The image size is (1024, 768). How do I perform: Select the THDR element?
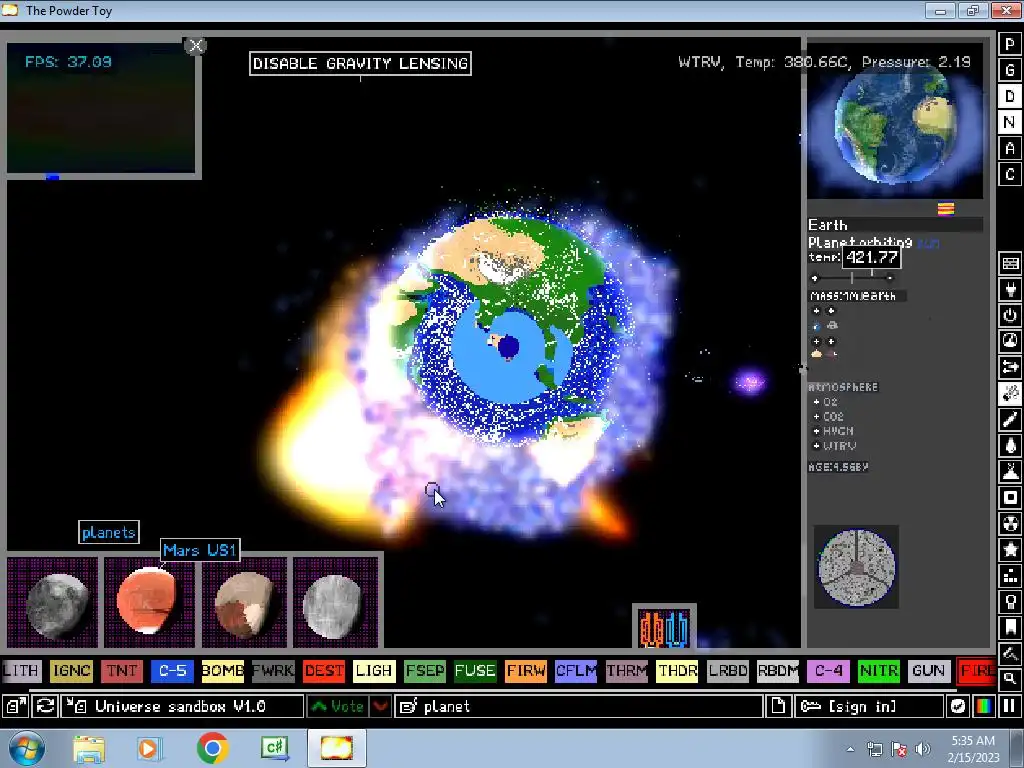(x=677, y=671)
